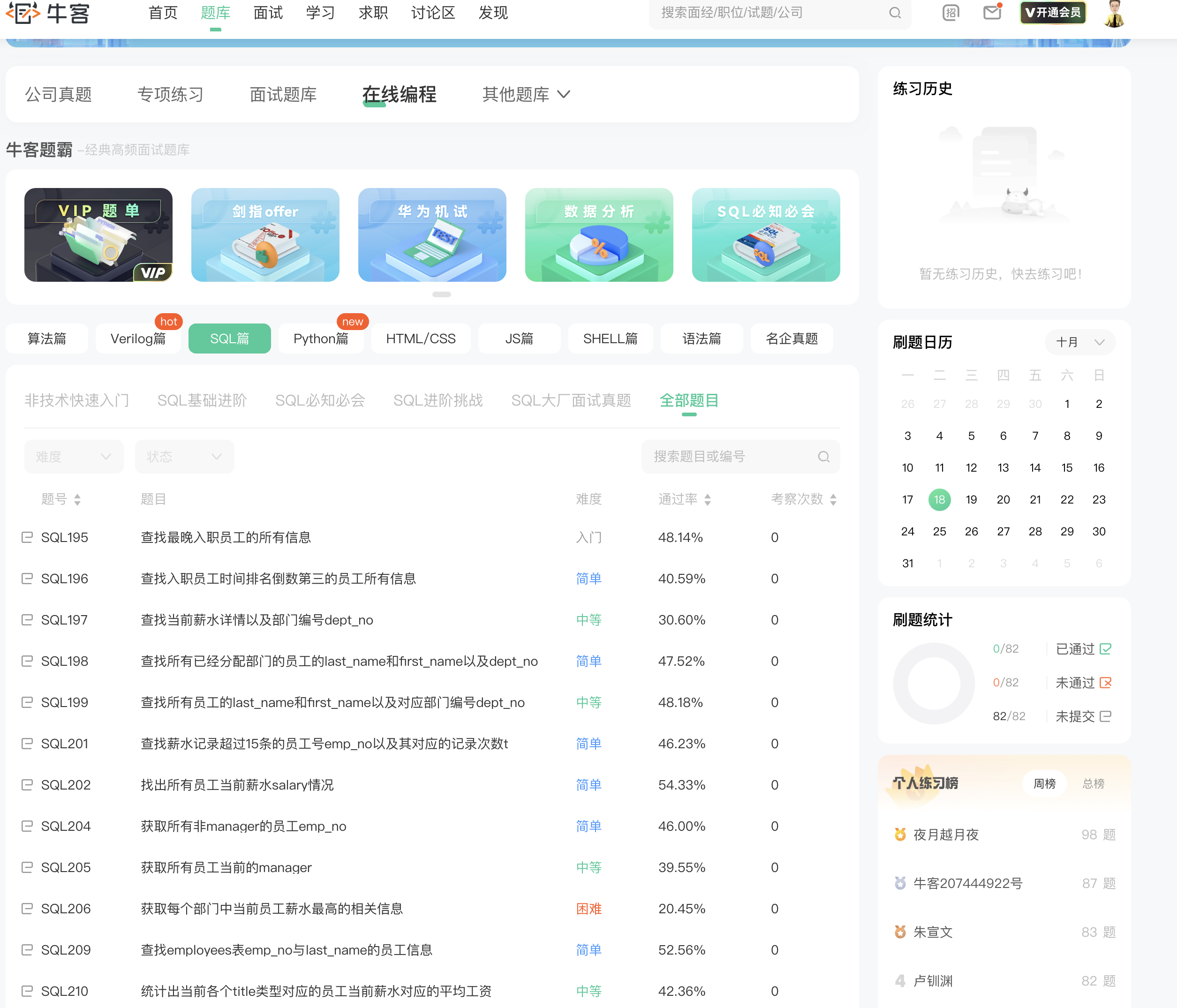Open the 难度 filter dropdown
Image resolution: width=1177 pixels, height=1008 pixels.
pyautogui.click(x=73, y=456)
